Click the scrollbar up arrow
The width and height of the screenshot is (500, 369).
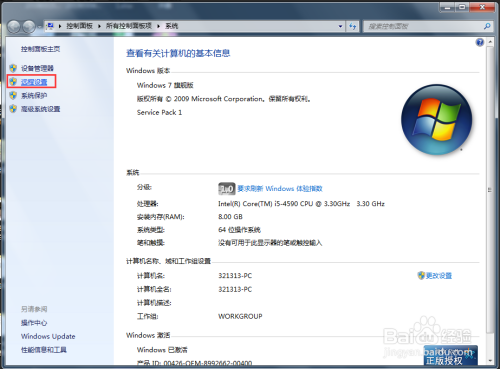490,42
